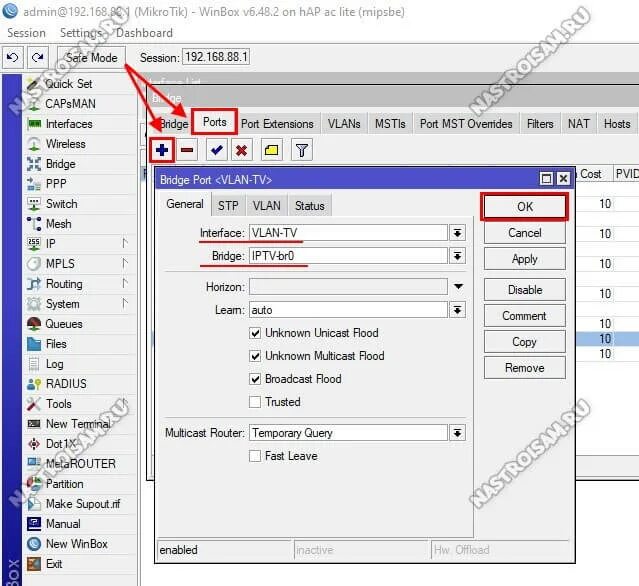
Task: Click the Apply button
Action: [524, 259]
